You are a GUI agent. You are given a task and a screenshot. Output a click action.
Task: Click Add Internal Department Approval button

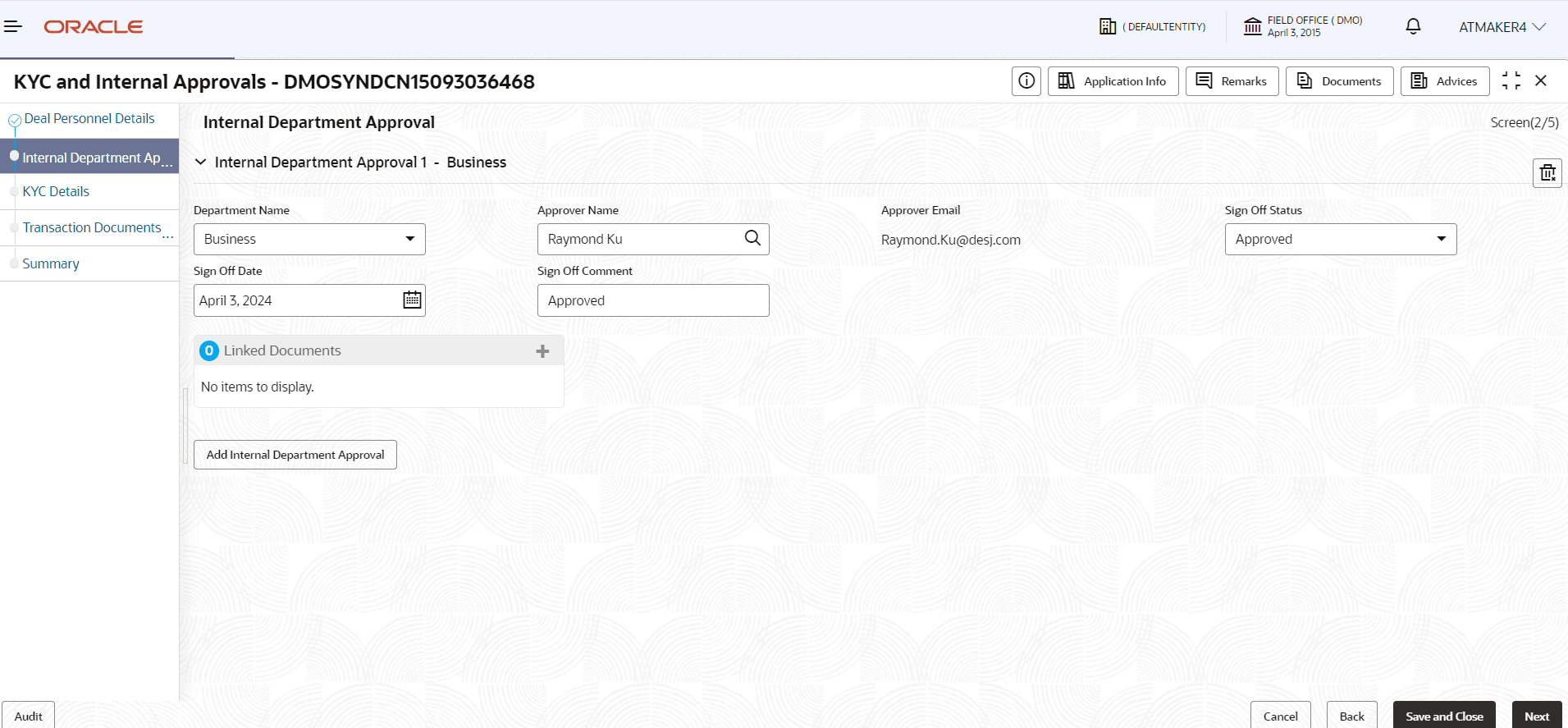pos(295,455)
